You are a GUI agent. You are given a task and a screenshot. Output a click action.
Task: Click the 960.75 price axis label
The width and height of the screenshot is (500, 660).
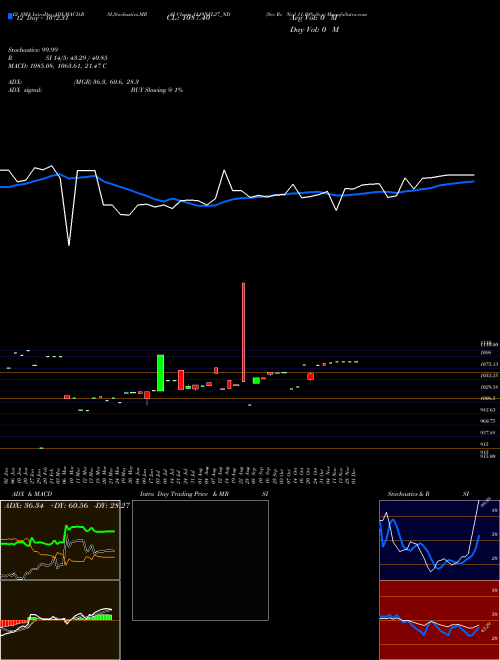point(487,421)
